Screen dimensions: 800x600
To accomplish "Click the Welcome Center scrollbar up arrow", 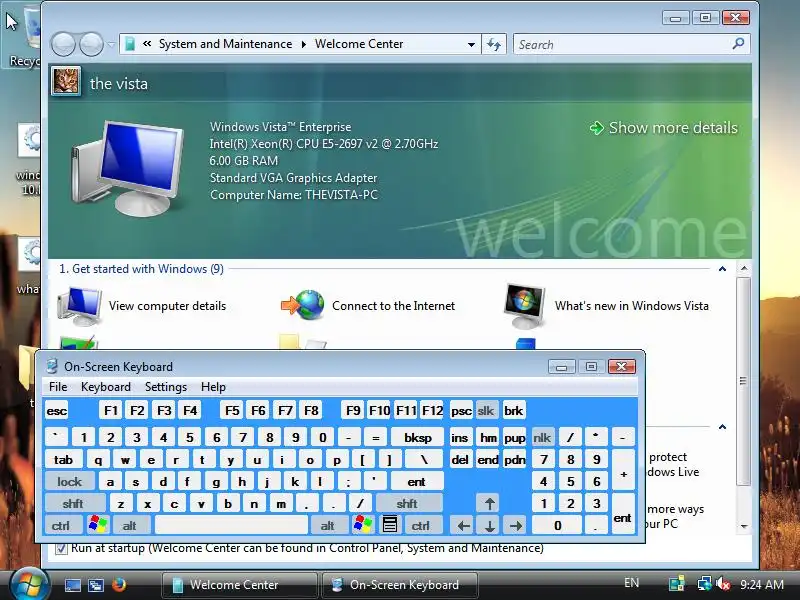I will pos(744,268).
